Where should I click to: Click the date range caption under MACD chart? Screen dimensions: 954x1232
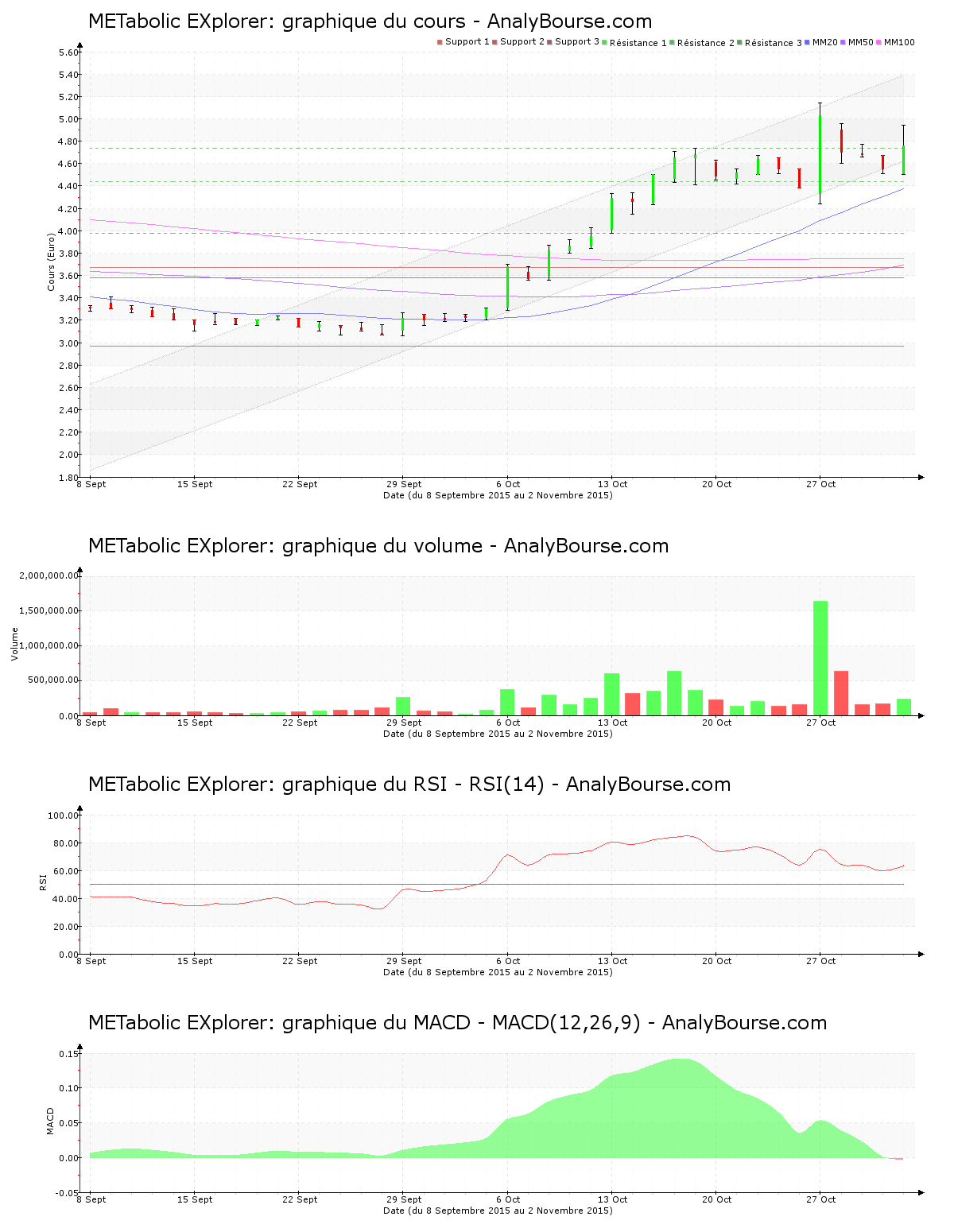pyautogui.click(x=498, y=1211)
